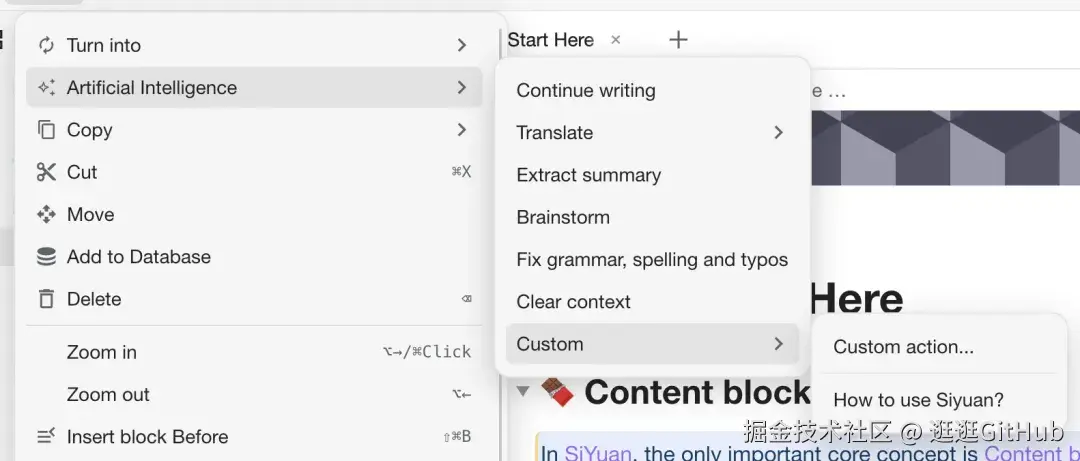Expand the Translate submenu chevron
Screen dimensions: 1080x461
click(x=778, y=133)
